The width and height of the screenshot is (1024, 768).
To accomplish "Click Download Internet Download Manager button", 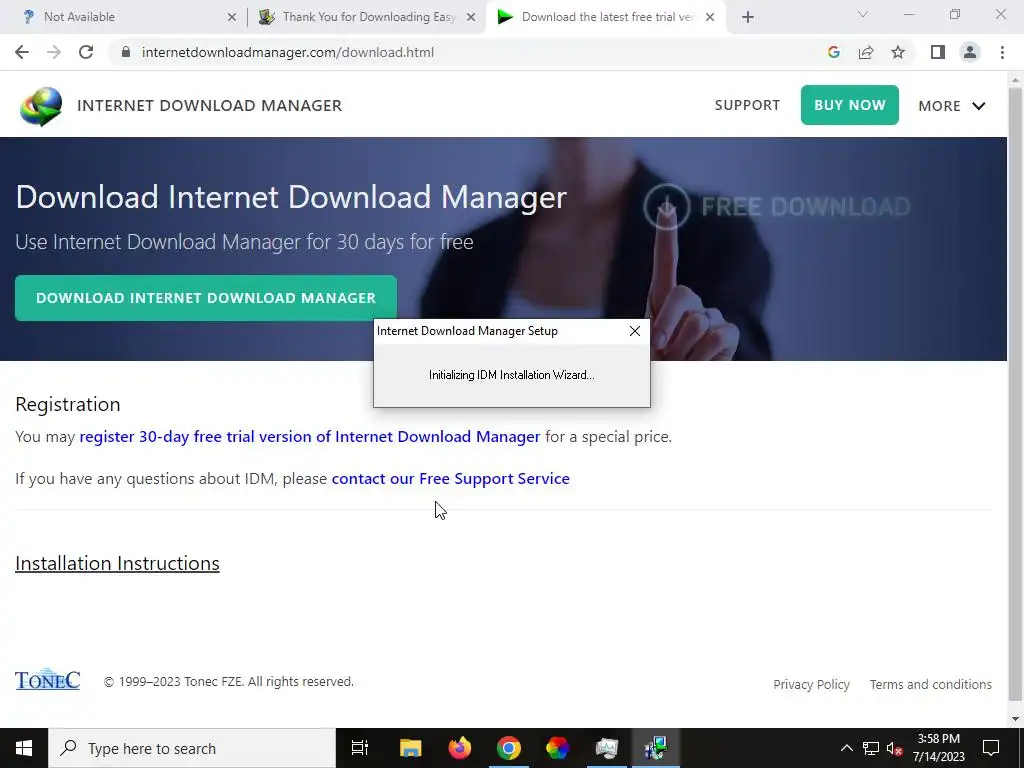I will point(206,298).
